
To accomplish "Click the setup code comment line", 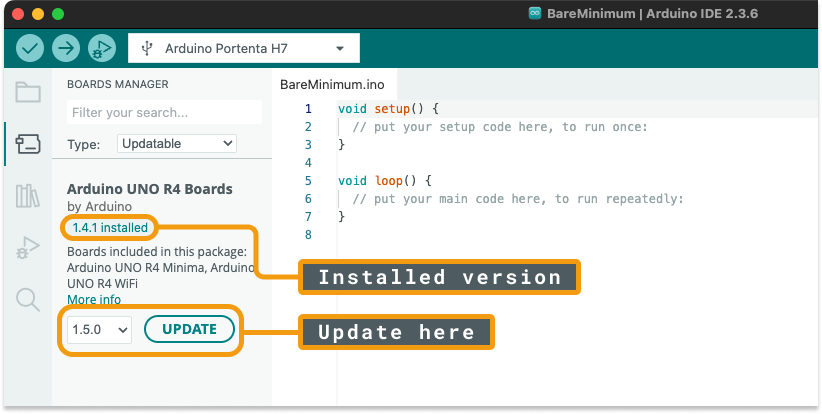I will [x=500, y=127].
